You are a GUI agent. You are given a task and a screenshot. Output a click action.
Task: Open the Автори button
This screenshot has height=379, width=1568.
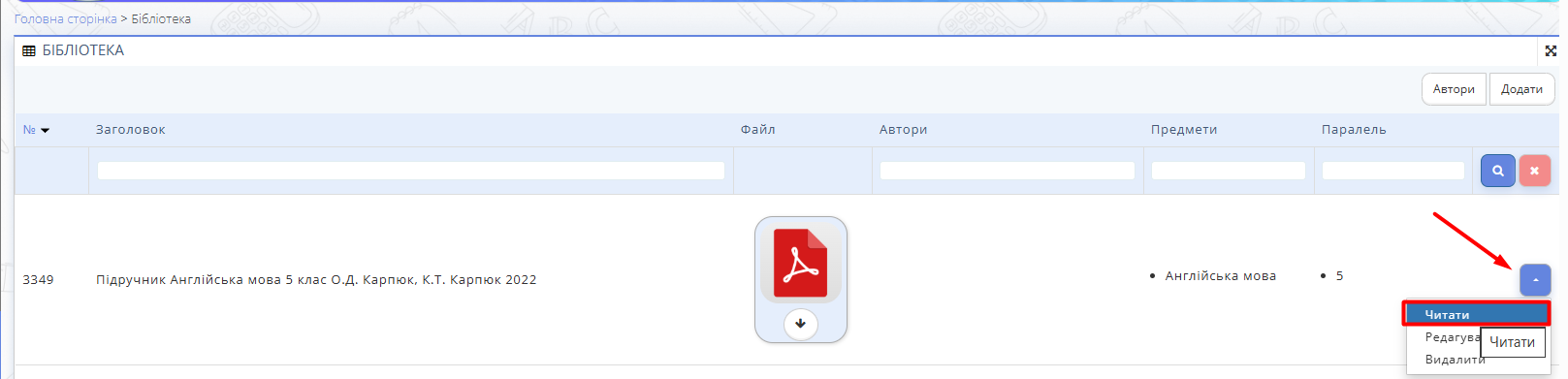point(1454,89)
